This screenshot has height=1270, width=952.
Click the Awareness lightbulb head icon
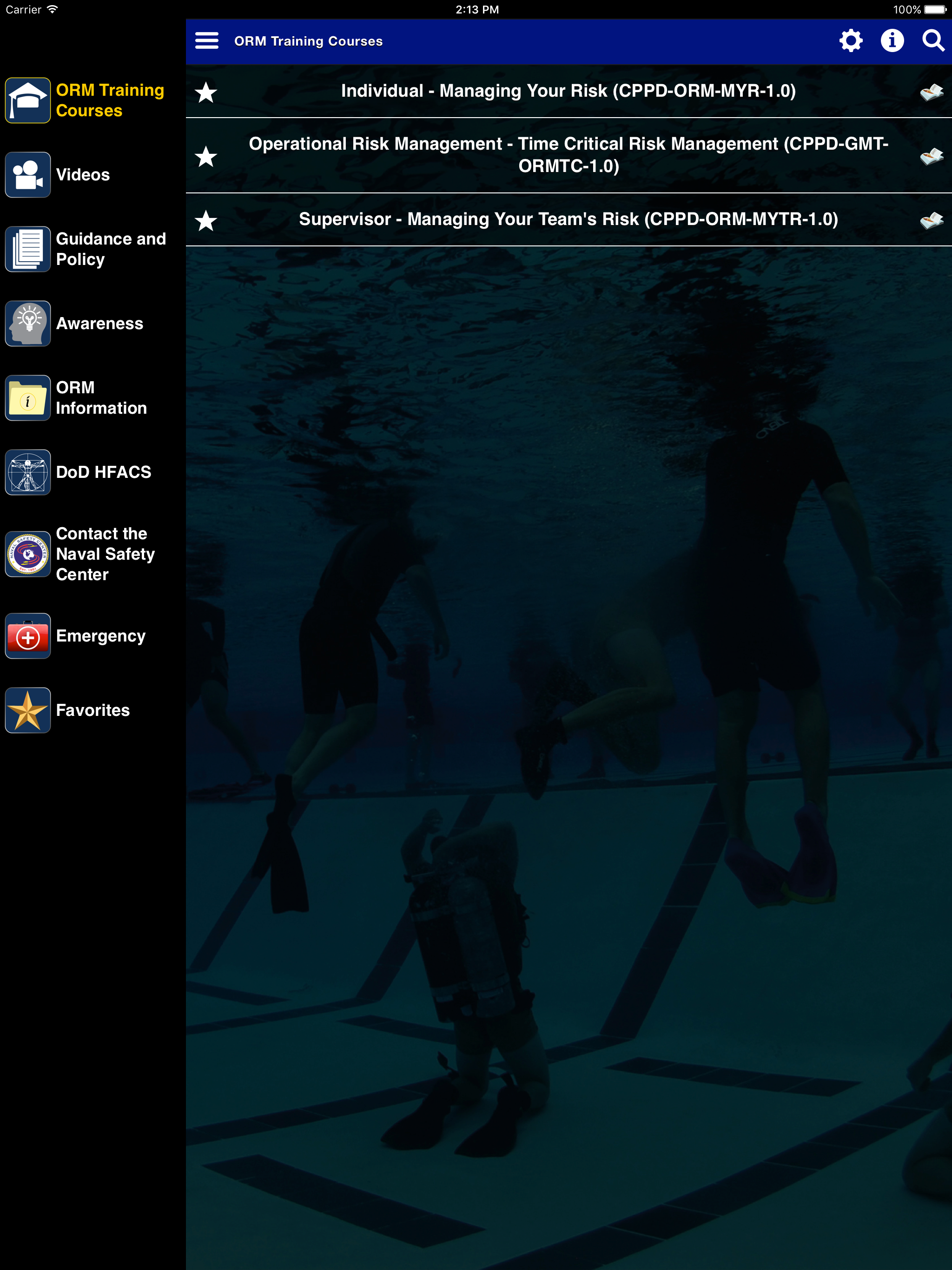click(x=27, y=323)
